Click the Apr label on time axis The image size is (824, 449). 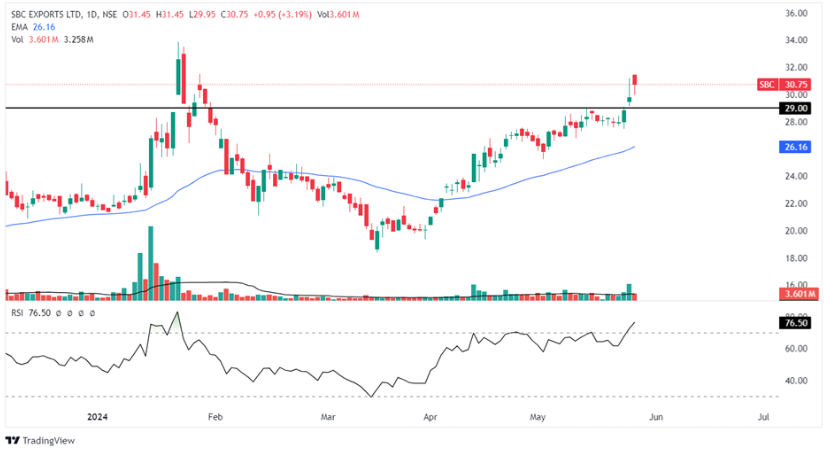(430, 414)
